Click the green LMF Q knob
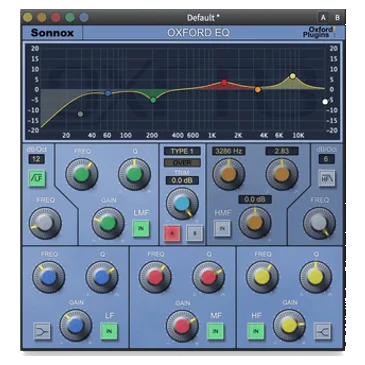 [x=135, y=174]
